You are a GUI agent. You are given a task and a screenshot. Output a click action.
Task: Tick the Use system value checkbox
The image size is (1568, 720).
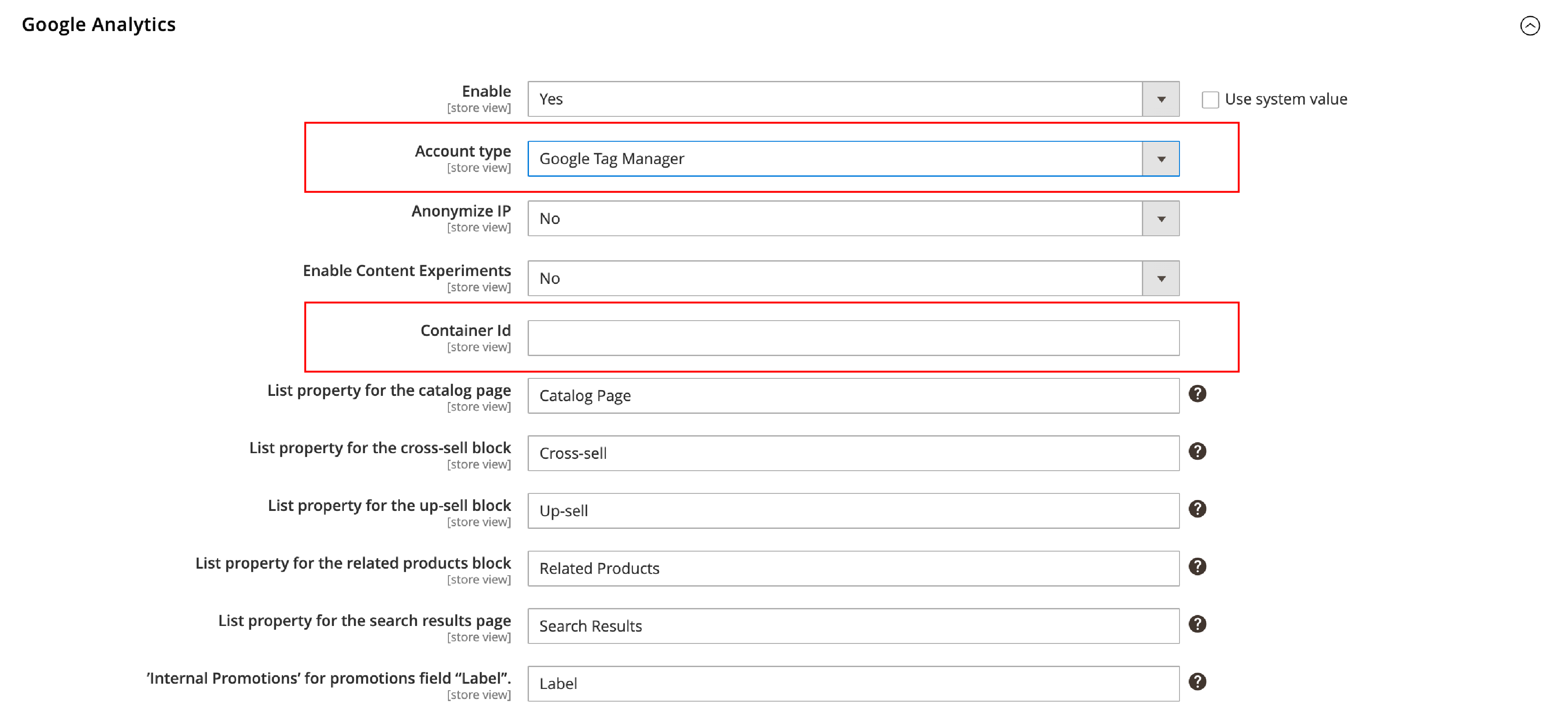click(x=1210, y=100)
